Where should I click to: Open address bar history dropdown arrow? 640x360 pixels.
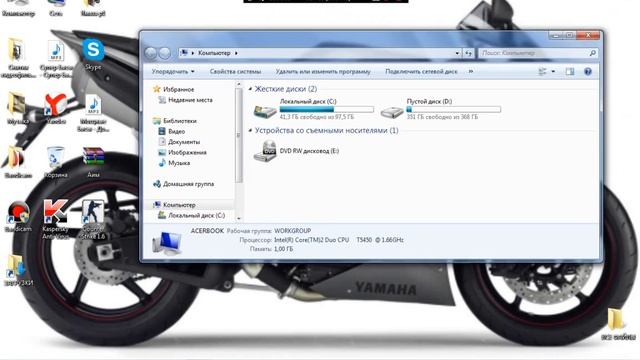tap(457, 53)
